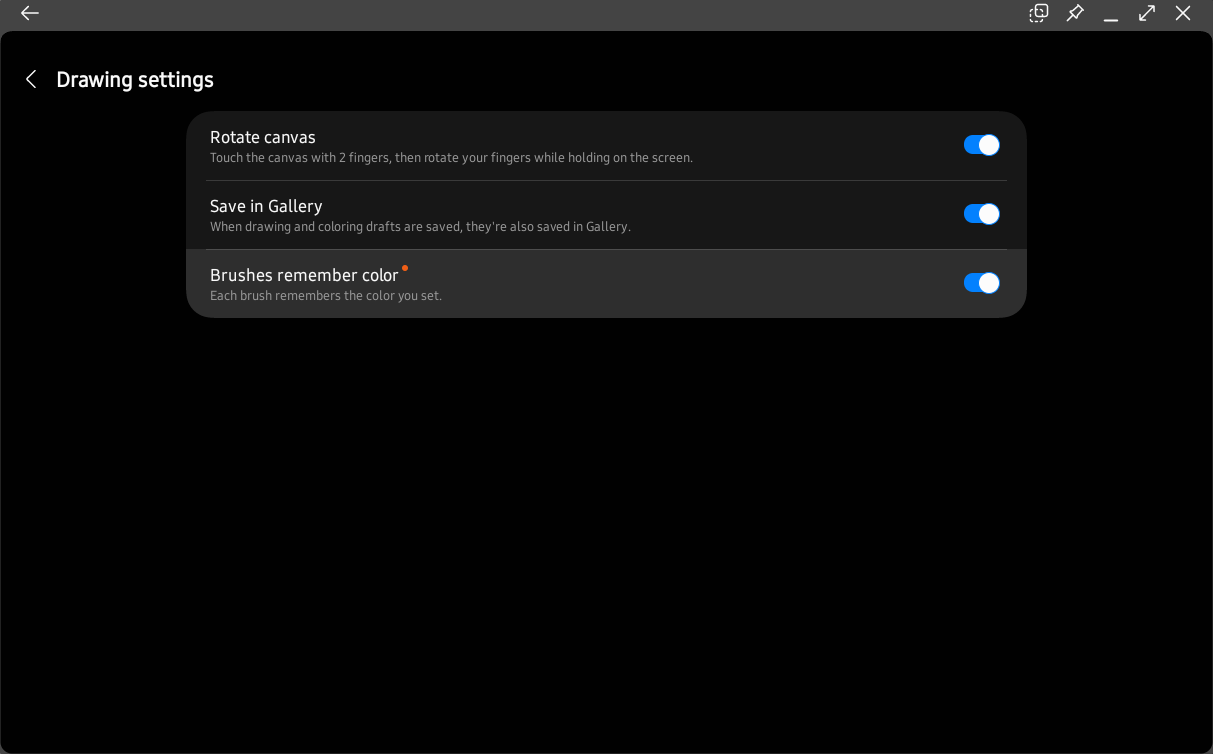Viewport: 1213px width, 754px height.
Task: Expand window with the diagonal arrows icon
Action: coord(1147,13)
